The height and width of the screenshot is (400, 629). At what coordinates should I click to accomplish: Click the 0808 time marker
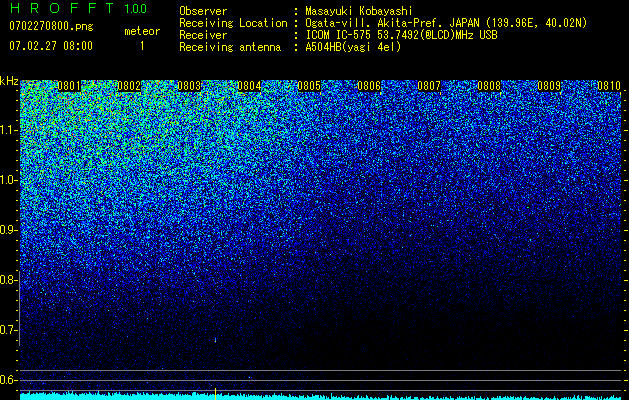tap(489, 86)
